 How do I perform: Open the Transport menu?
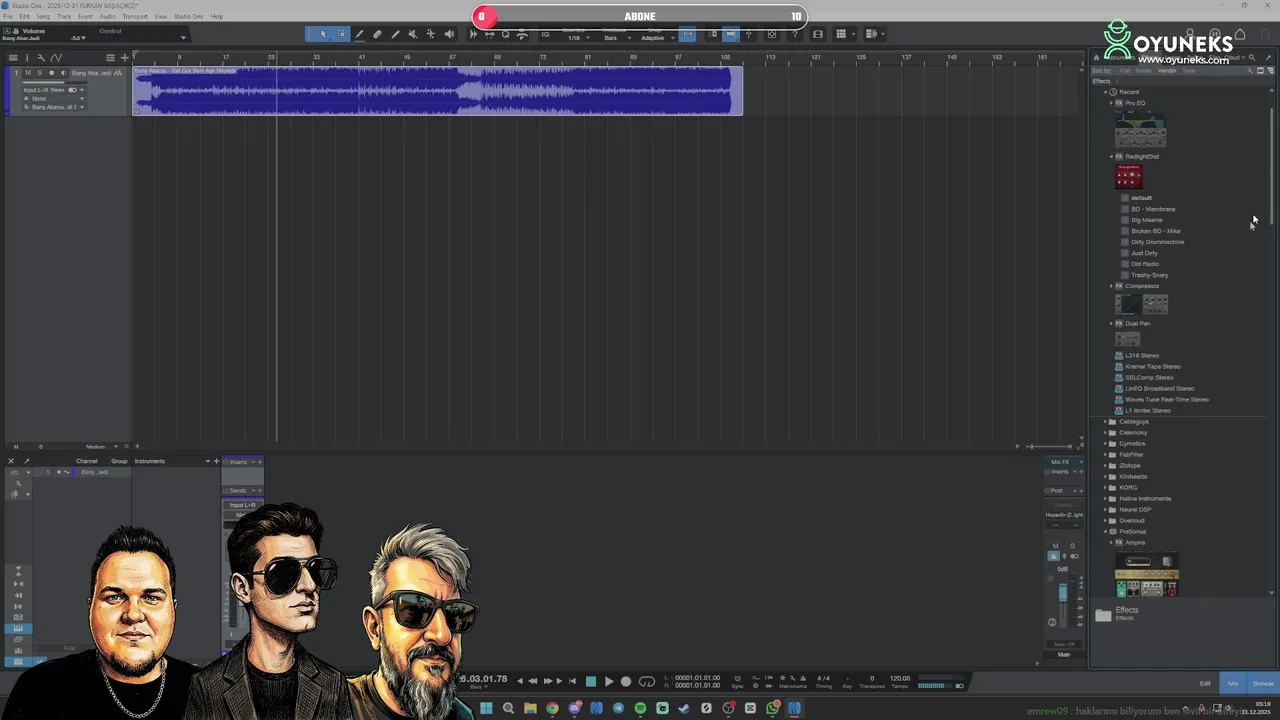pos(135,17)
